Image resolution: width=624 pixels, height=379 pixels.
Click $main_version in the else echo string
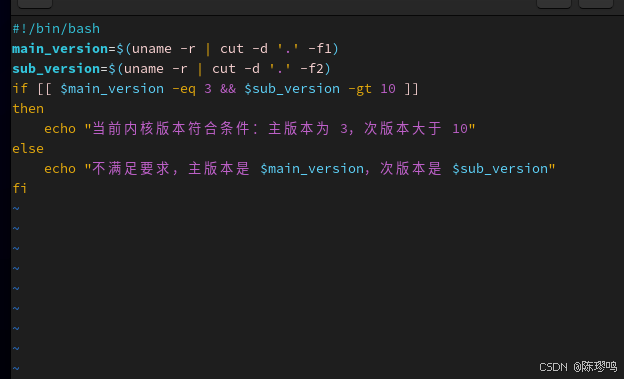[x=312, y=169]
